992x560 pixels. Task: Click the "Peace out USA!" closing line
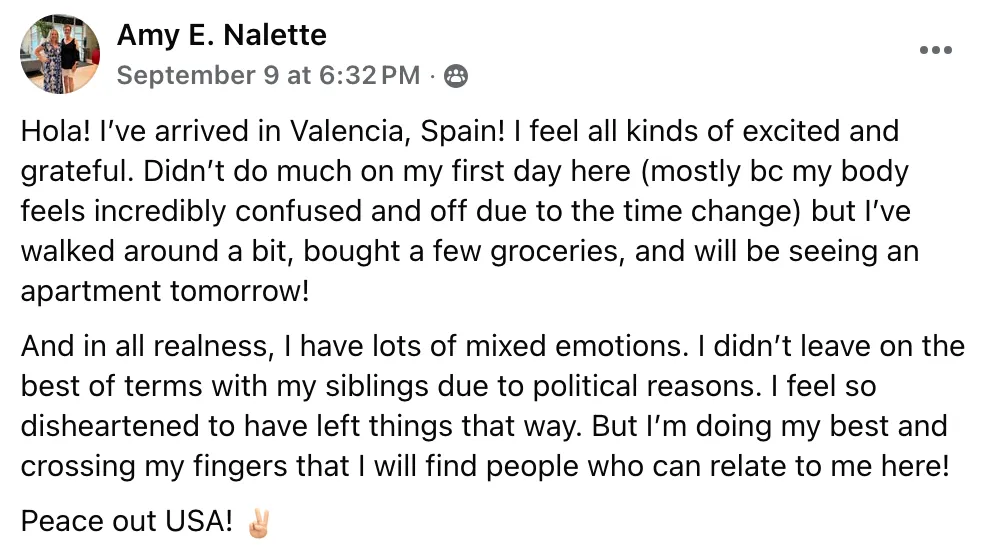(x=126, y=522)
